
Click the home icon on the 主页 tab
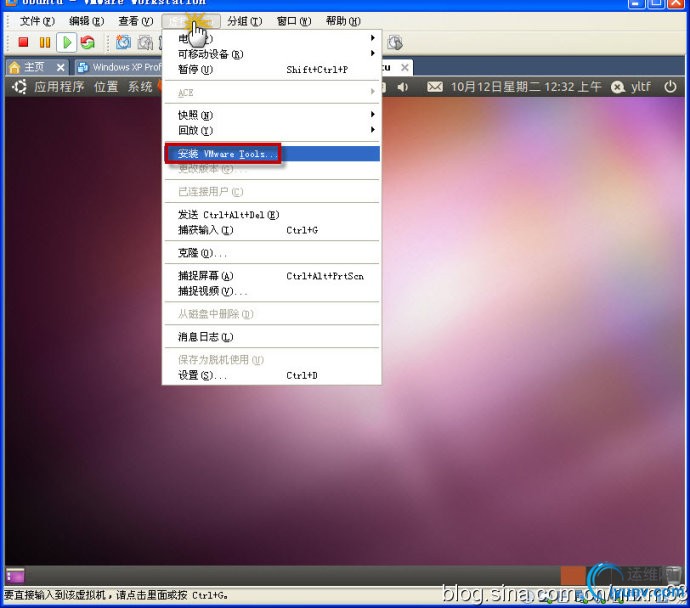15,67
